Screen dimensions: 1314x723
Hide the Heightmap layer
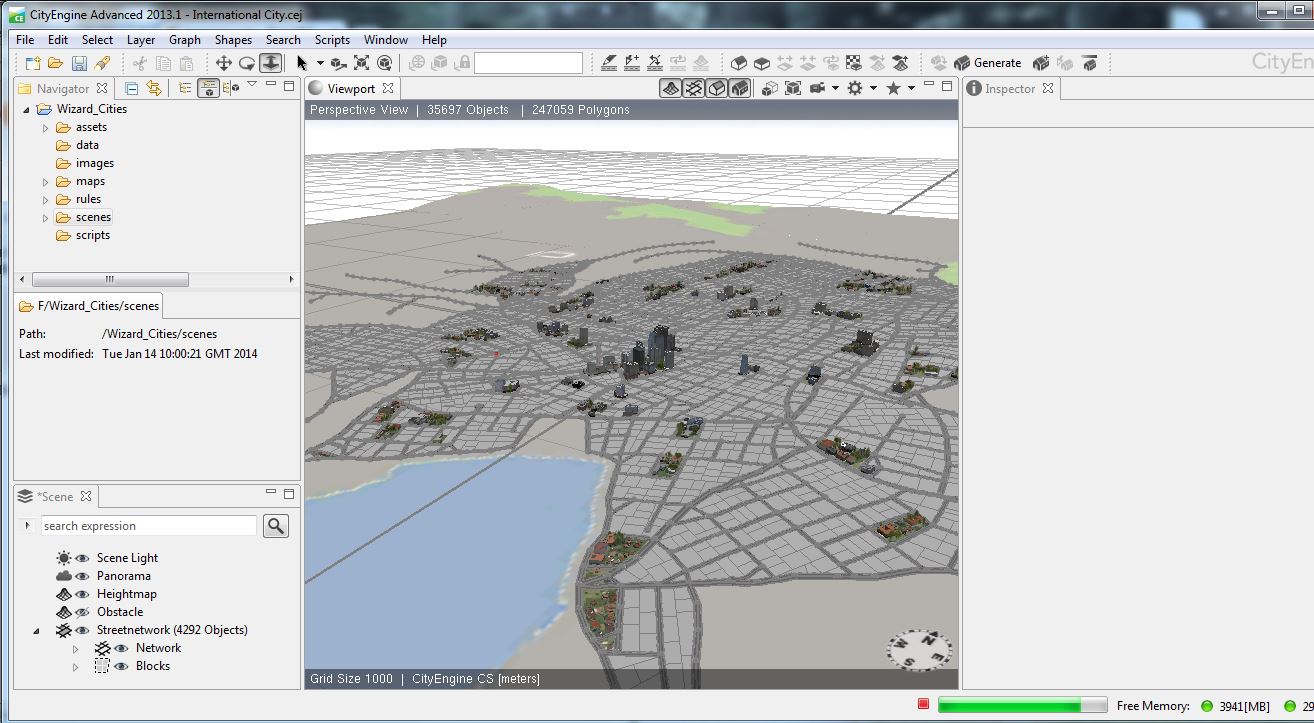82,594
